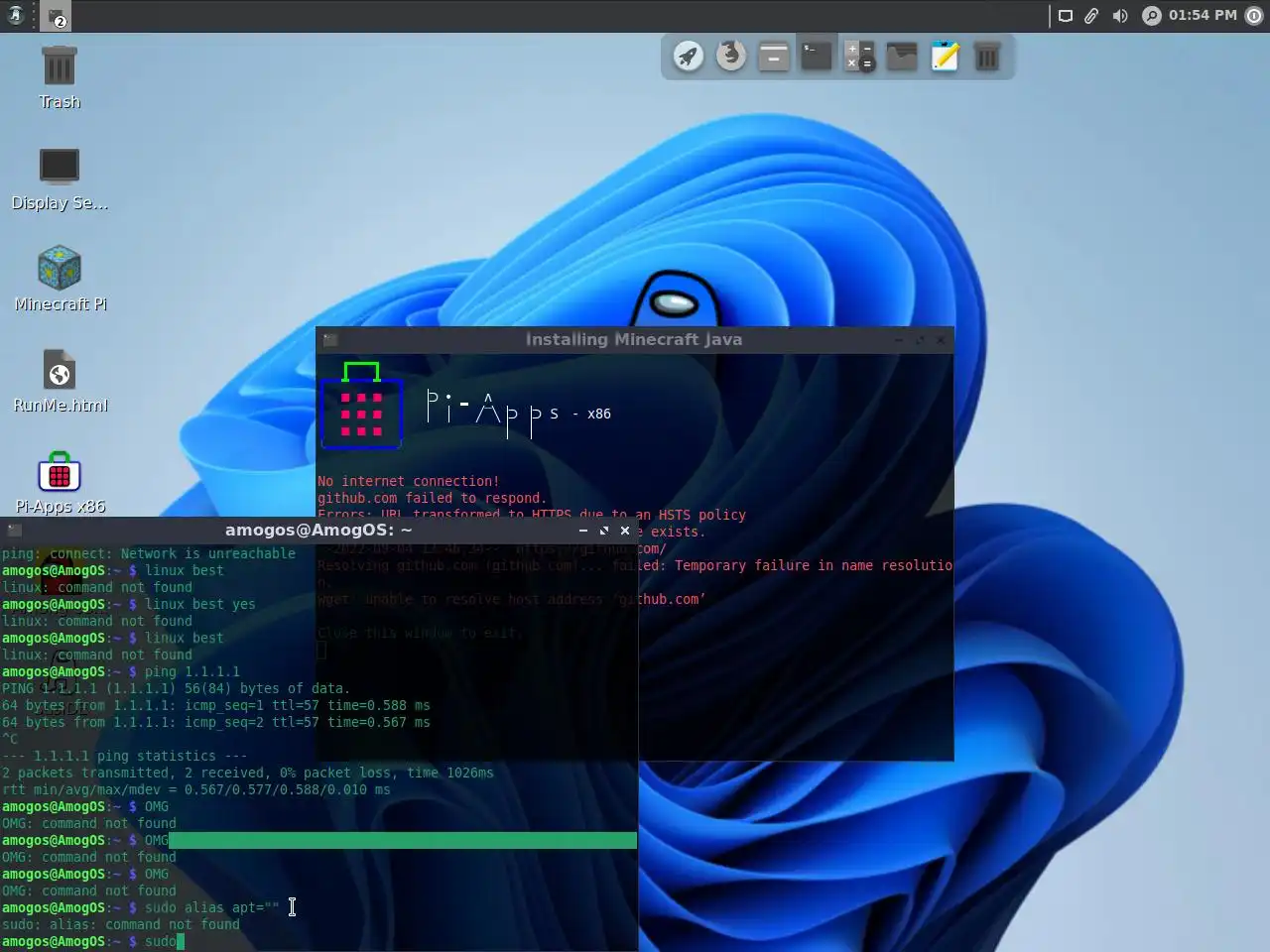
Task: Select the RunMe.html desktop file
Action: (60, 382)
